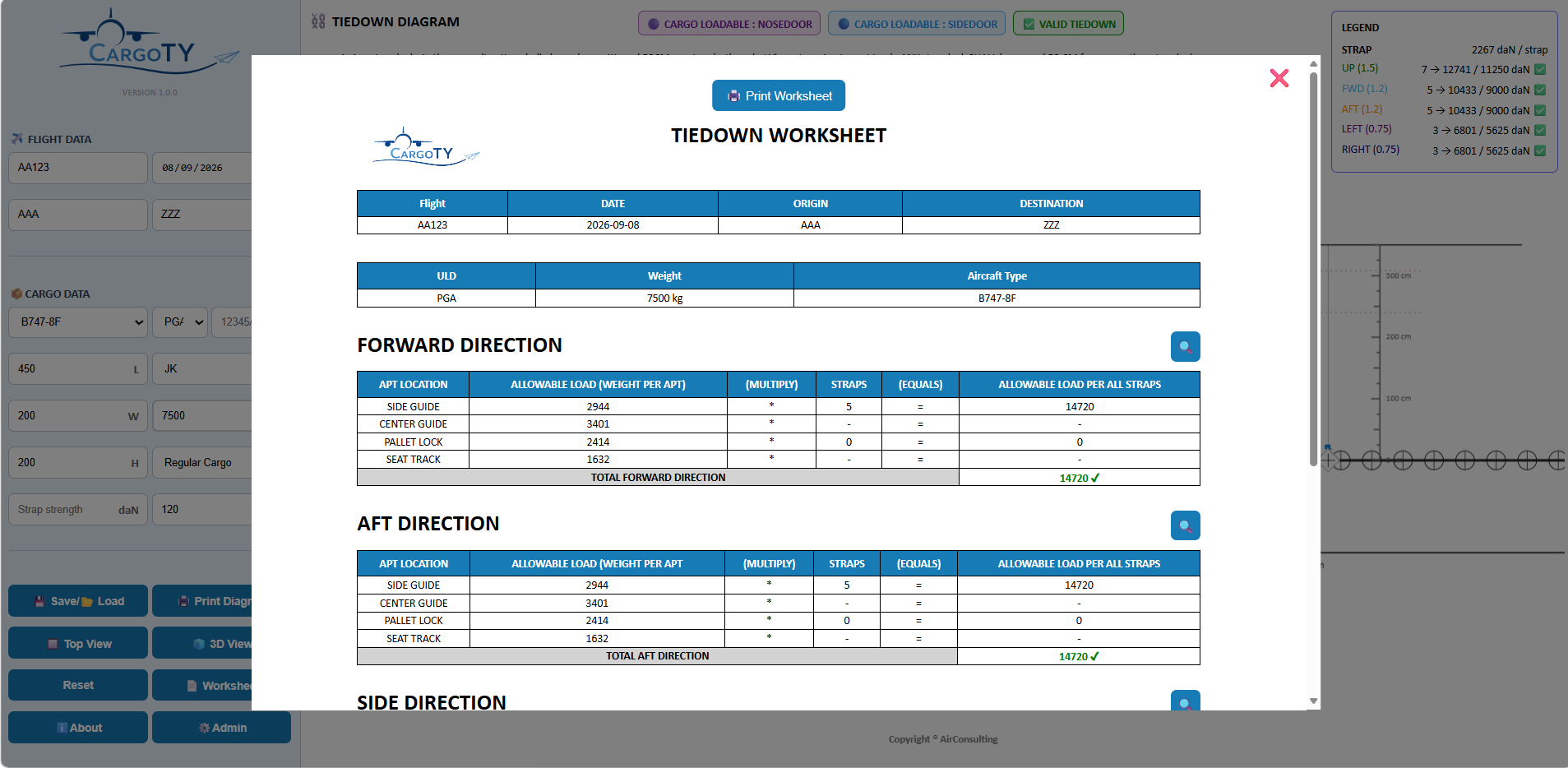Open the Admin panel

tap(222, 728)
